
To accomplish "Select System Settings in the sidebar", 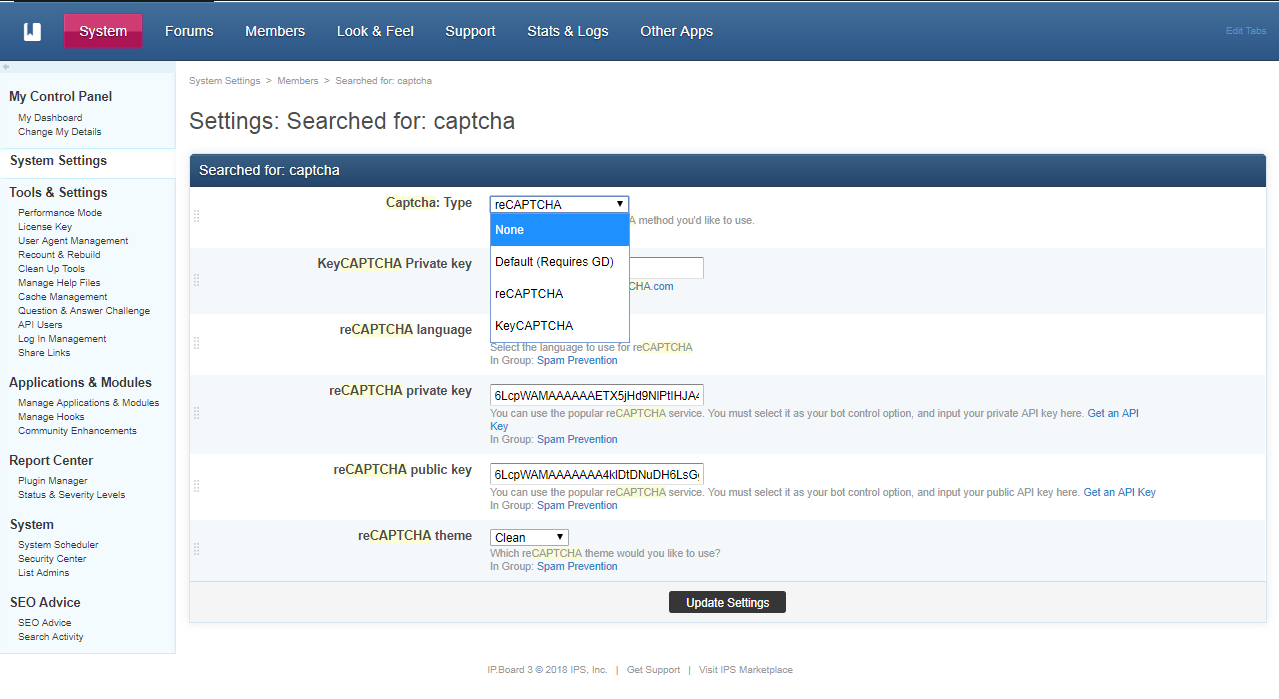I will click(58, 161).
